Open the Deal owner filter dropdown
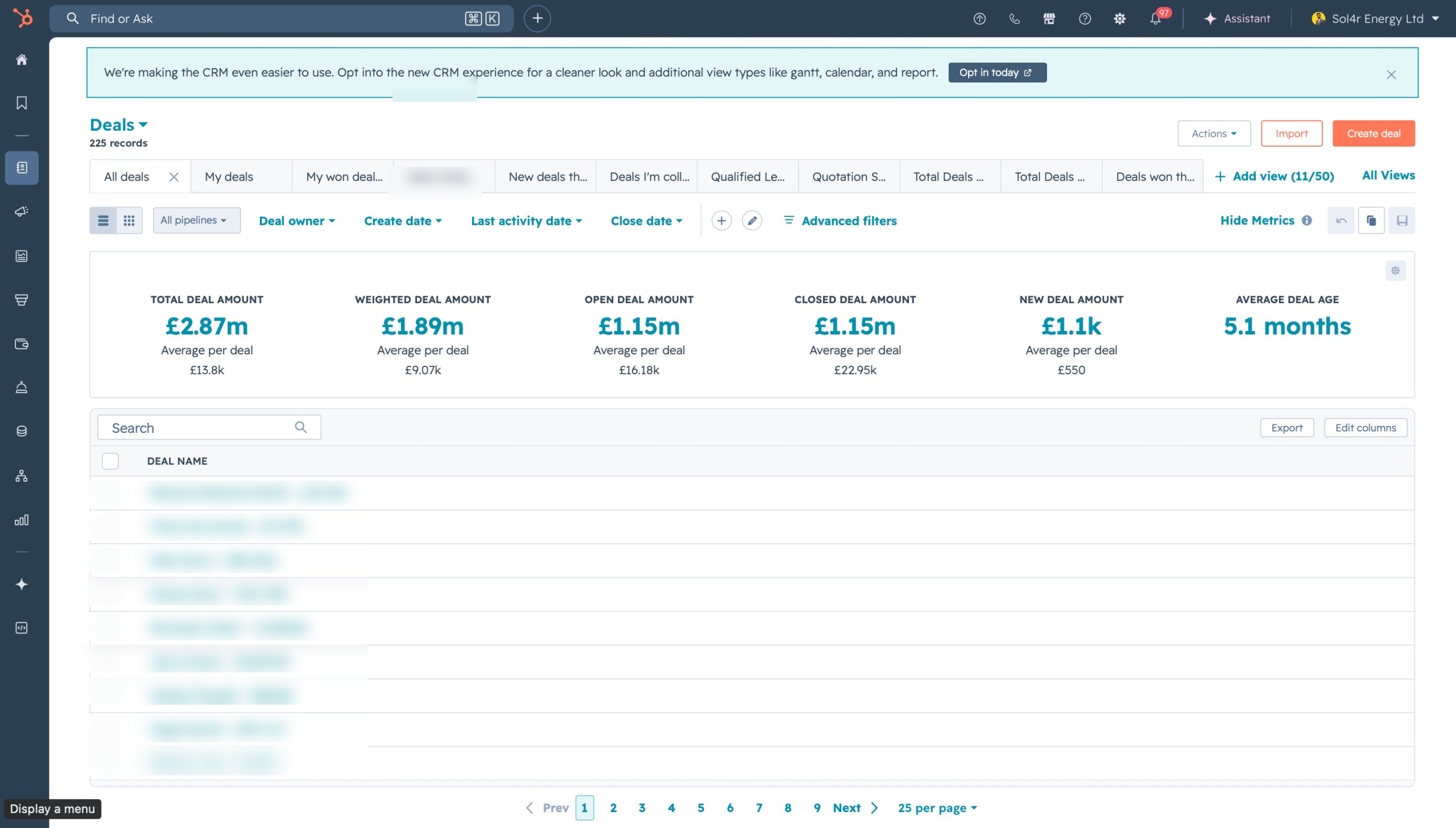 click(297, 221)
